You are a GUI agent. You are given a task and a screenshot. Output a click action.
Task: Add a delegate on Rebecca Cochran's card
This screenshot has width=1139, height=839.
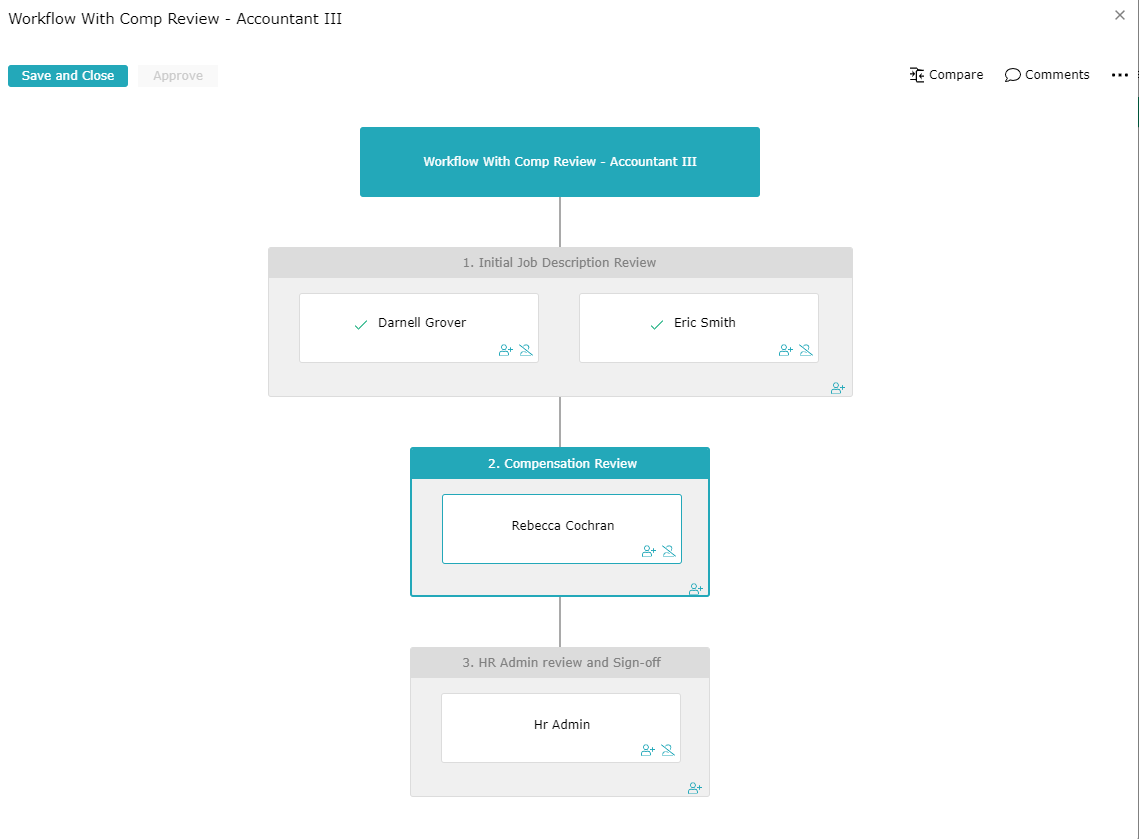pyautogui.click(x=648, y=551)
